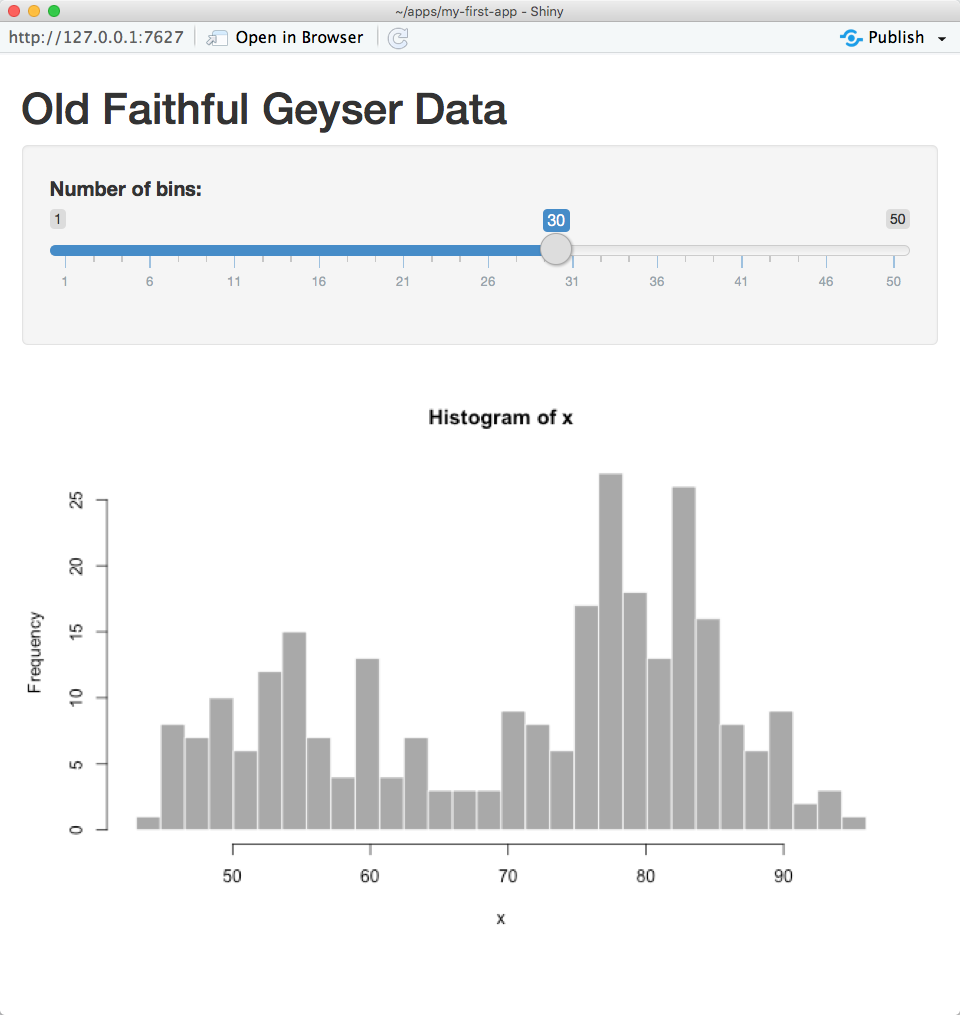Click the yellow minimize window button
Viewport: 960px width, 1015px height.
34,11
